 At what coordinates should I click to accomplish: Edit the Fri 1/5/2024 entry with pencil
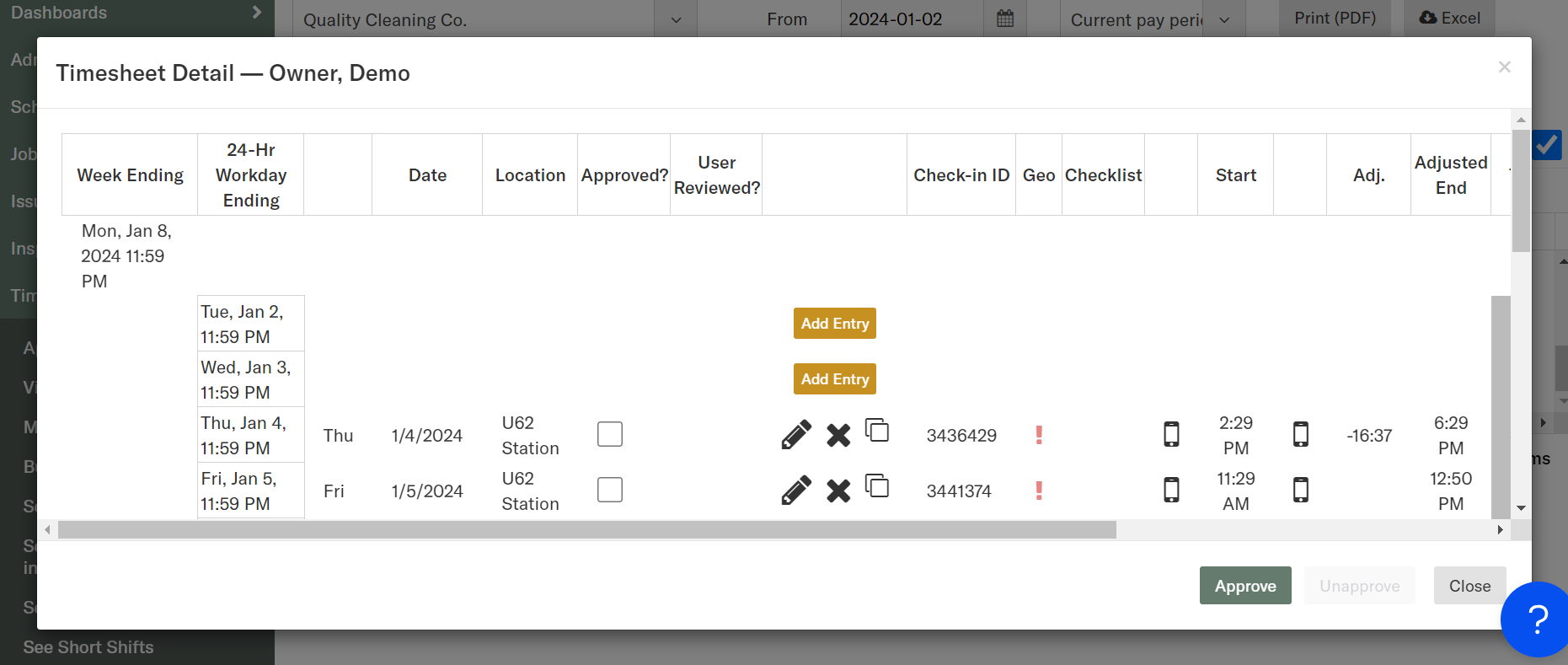coord(796,491)
